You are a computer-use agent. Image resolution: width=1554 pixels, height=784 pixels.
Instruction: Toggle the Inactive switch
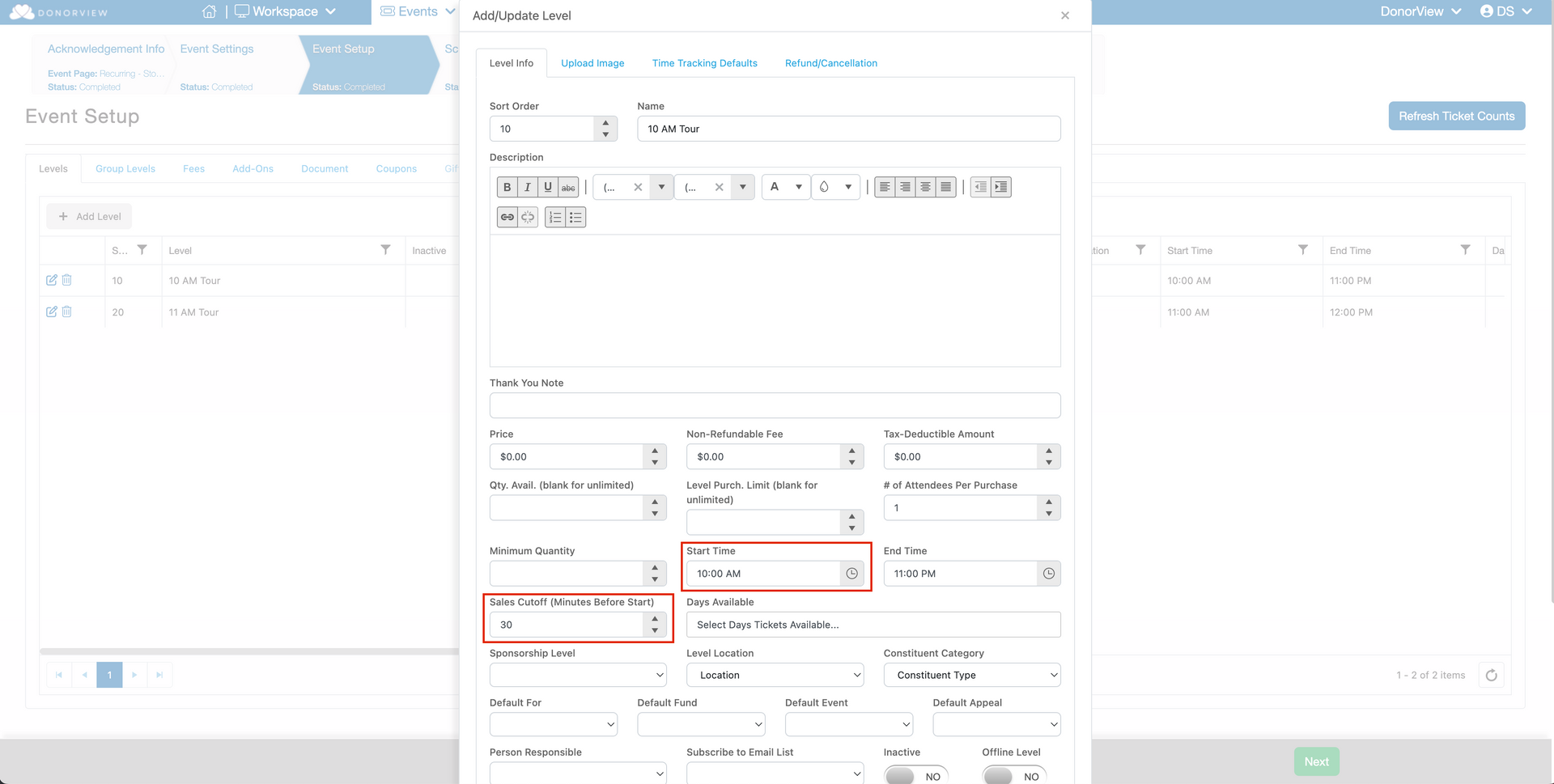916,776
